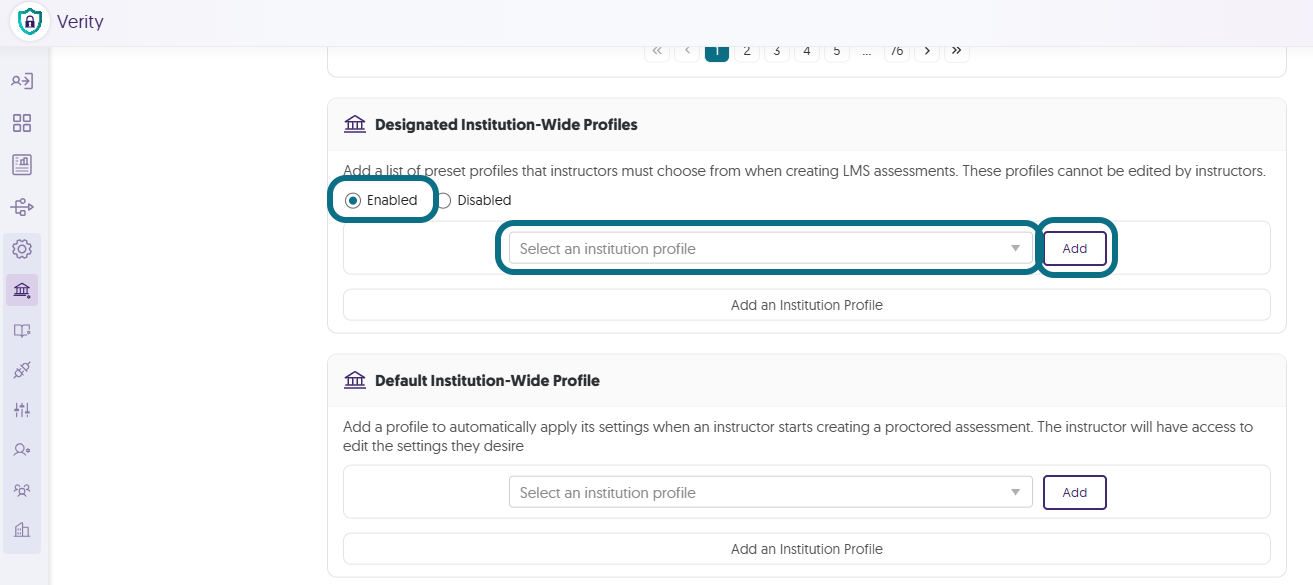Click Add button in Designated Profiles section
This screenshot has height=585, width=1313.
pos(1075,248)
